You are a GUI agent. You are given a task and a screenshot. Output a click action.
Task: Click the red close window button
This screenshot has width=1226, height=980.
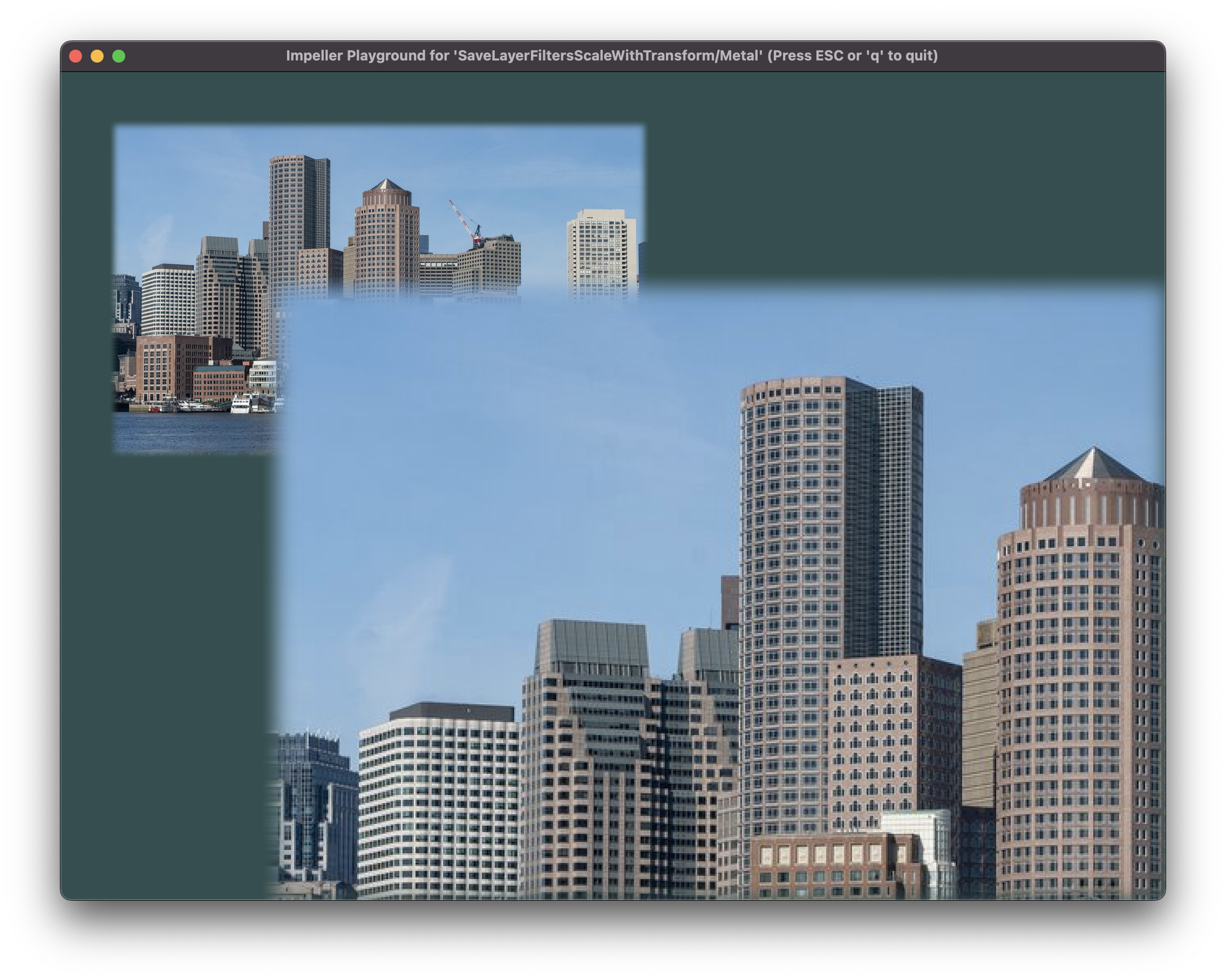coord(76,56)
